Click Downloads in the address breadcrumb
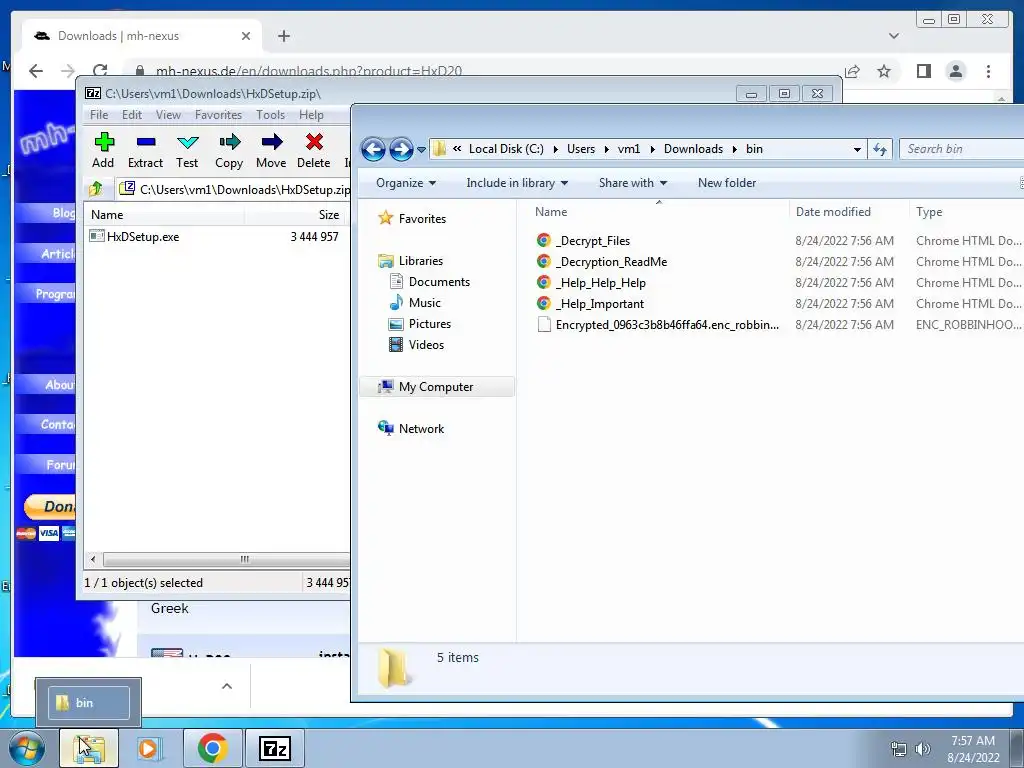Viewport: 1024px width, 768px height. pos(693,149)
